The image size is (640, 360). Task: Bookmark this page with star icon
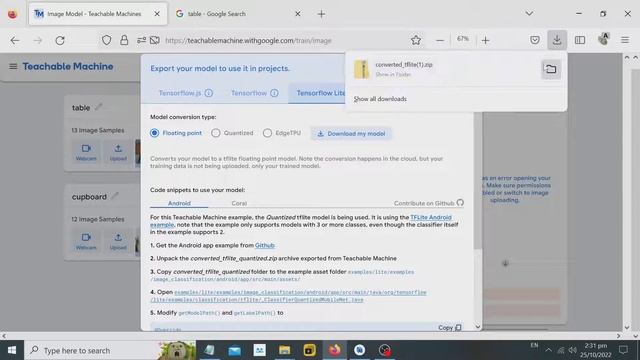(x=416, y=40)
